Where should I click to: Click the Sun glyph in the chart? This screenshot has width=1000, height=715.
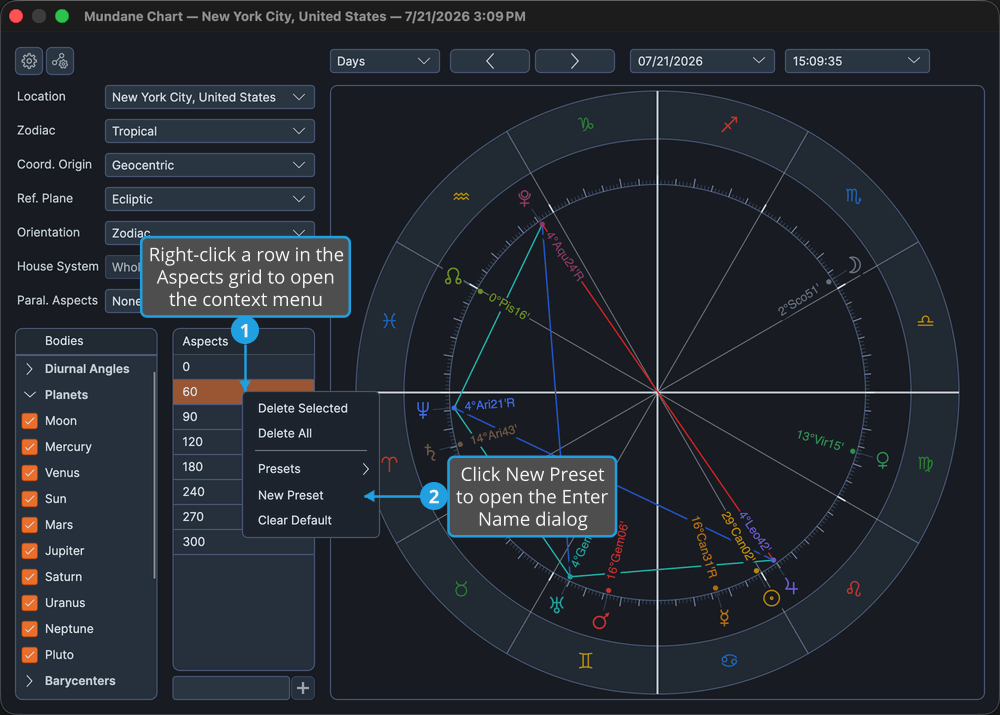coord(771,598)
